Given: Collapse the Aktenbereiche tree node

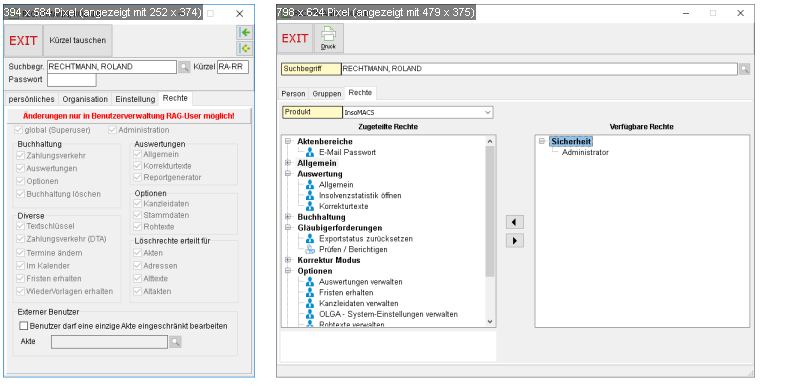Looking at the screenshot, I should click(288, 141).
